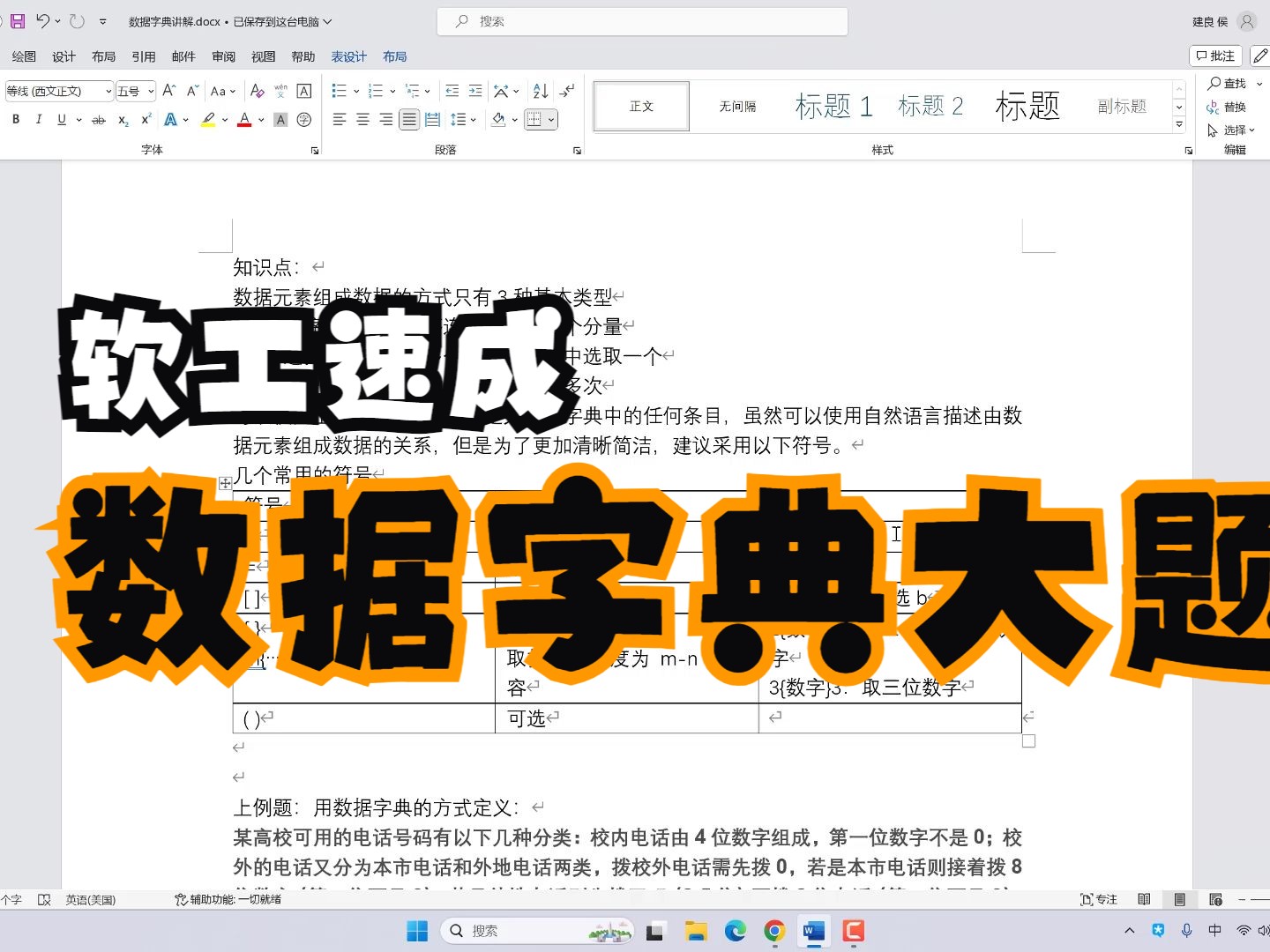Click the Comments (批注) button
This screenshot has height=952, width=1270.
[1215, 56]
